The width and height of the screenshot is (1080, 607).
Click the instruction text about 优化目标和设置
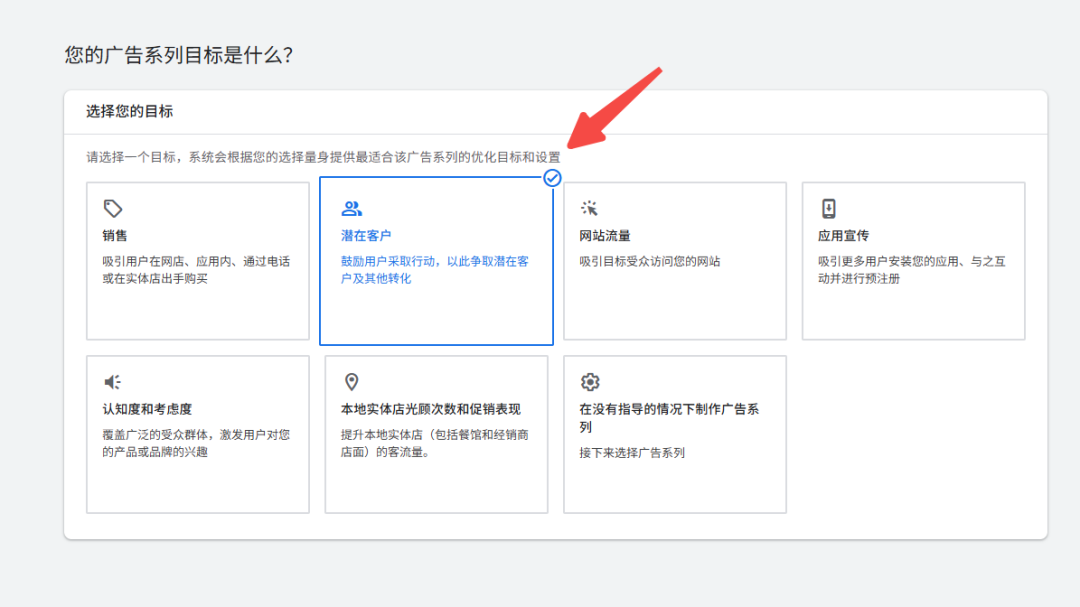(320, 157)
